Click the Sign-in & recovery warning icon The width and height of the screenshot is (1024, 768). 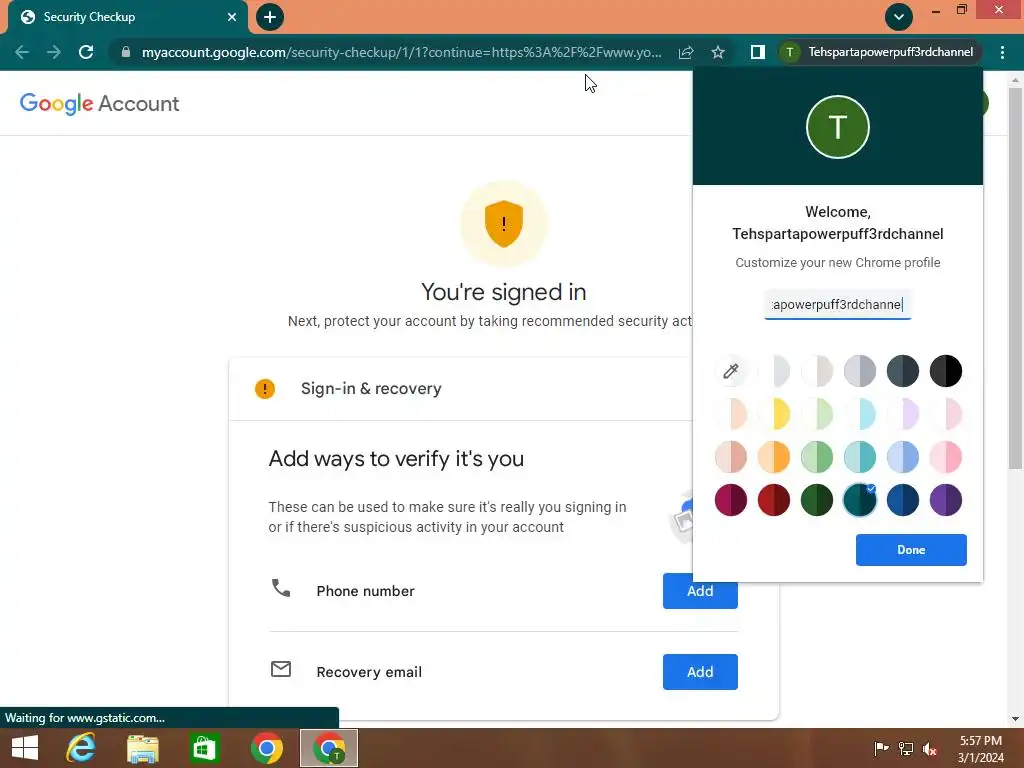tap(264, 389)
